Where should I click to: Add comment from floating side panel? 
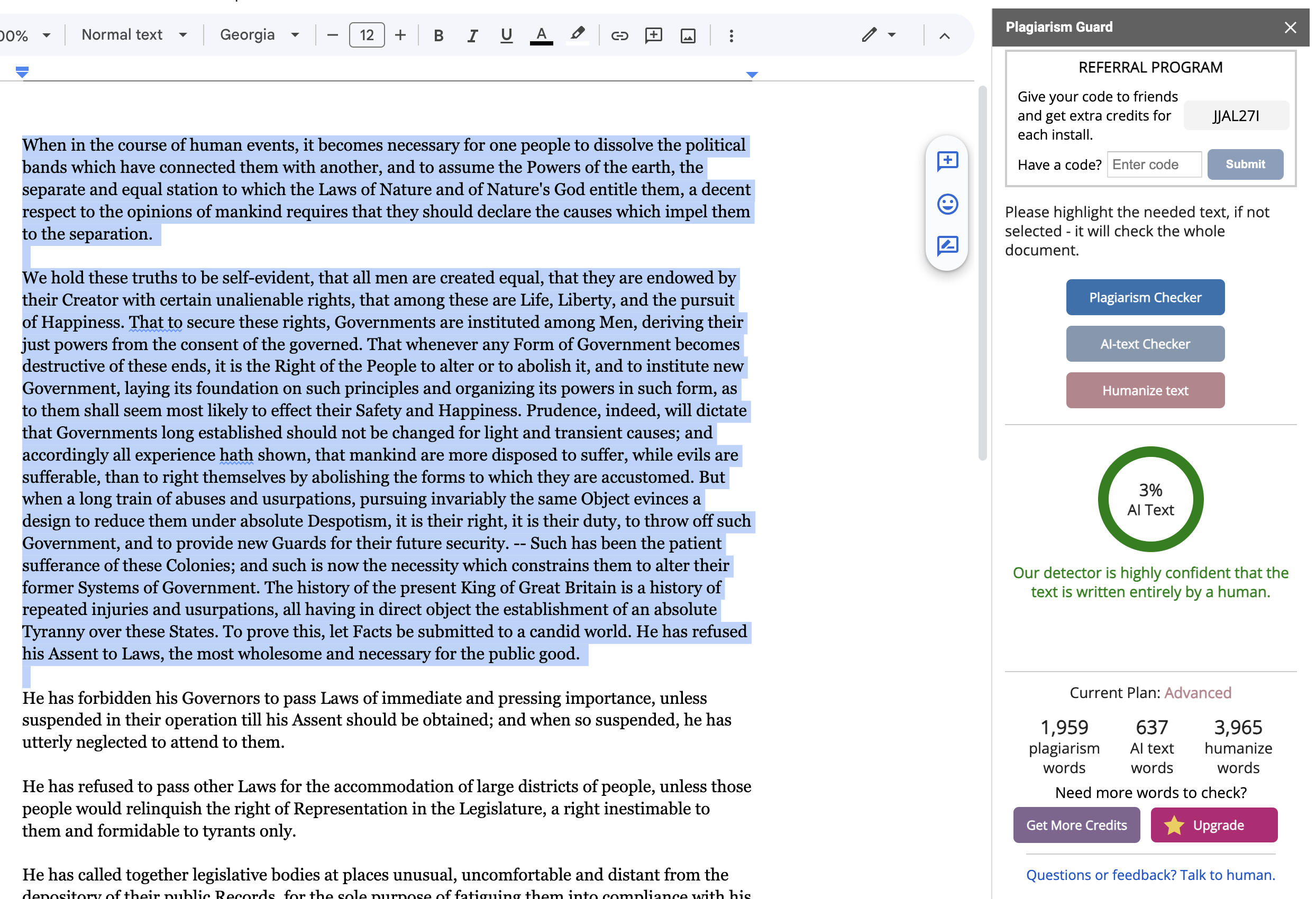[x=947, y=161]
